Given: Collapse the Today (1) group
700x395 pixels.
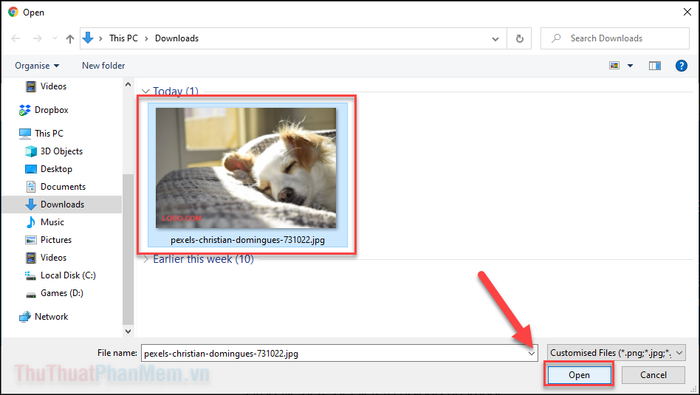Looking at the screenshot, I should (x=146, y=91).
